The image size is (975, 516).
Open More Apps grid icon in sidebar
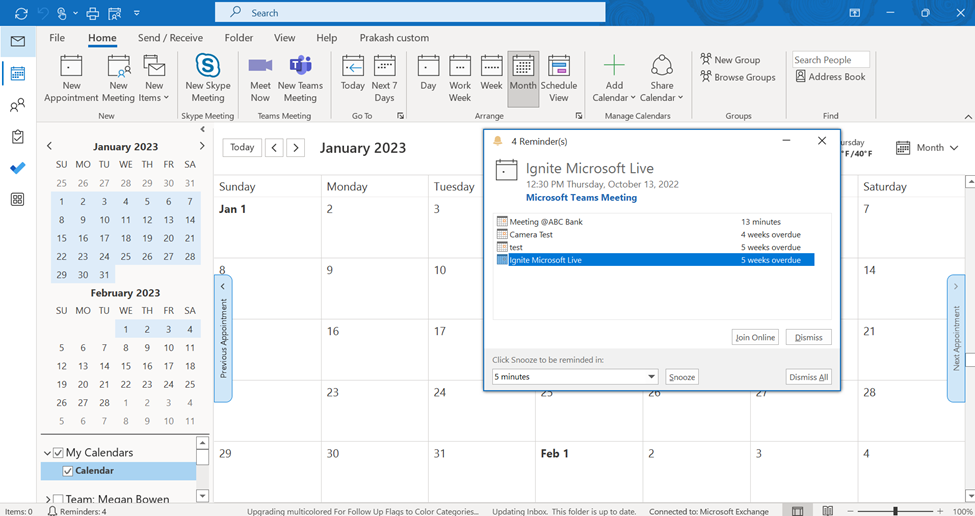pos(17,200)
